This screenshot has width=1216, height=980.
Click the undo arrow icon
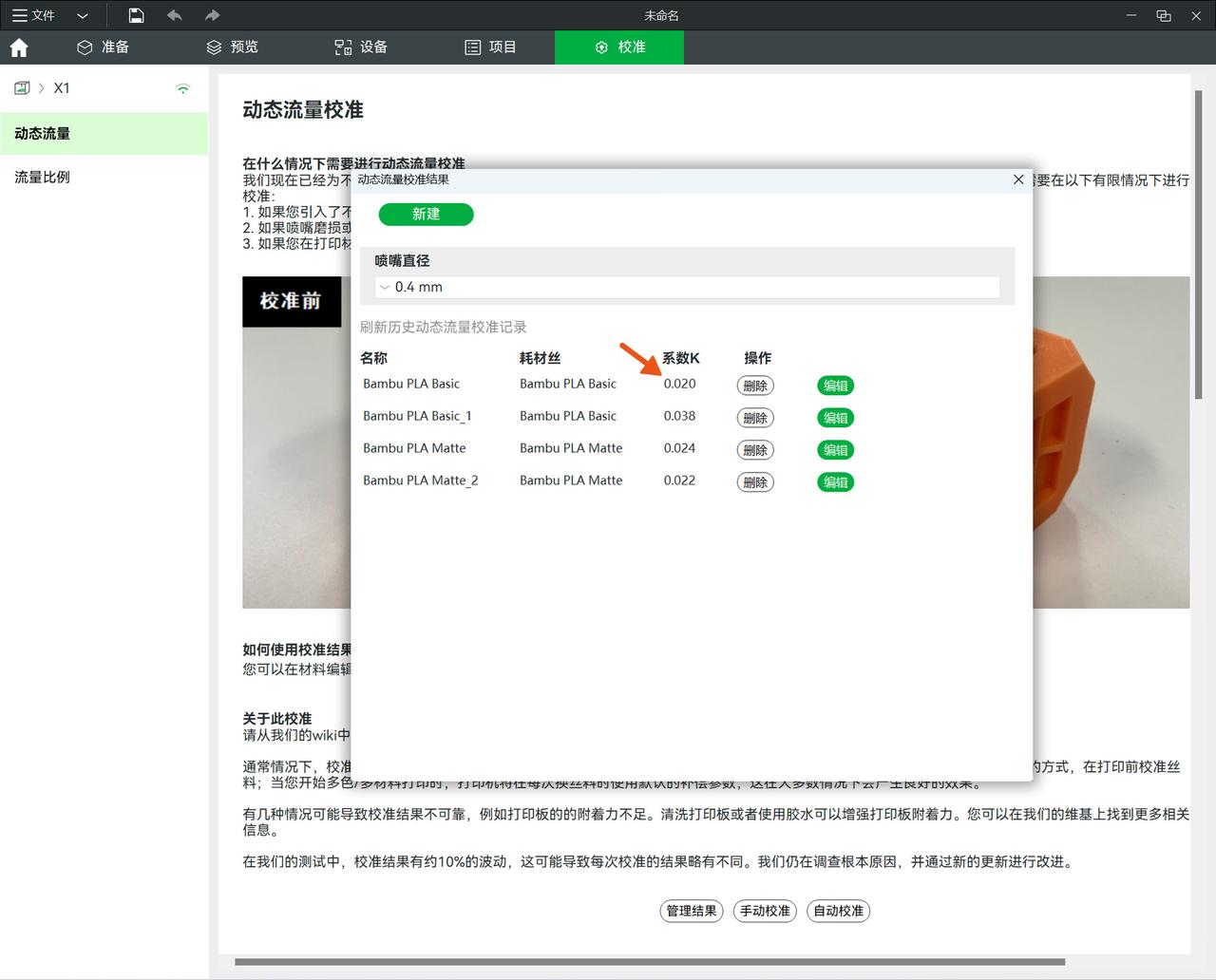coord(174,15)
